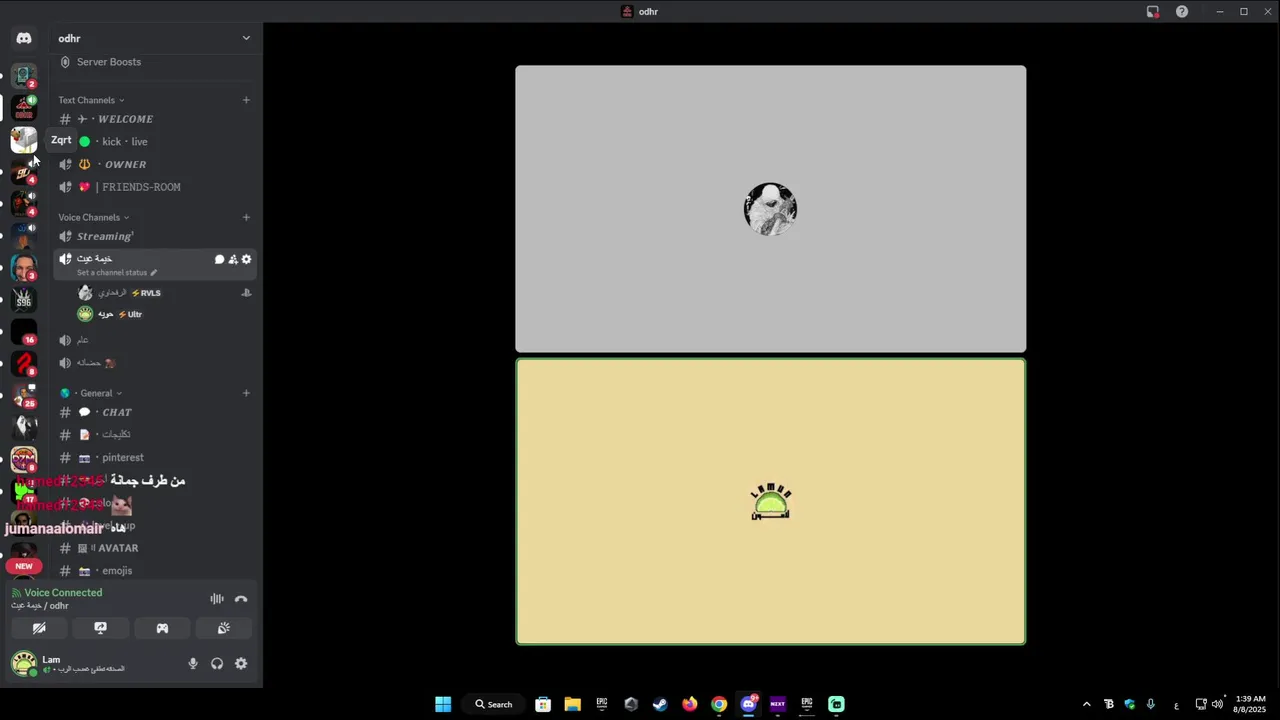Screen dimensions: 1280x720
Task: Click the Voice Connected status text
Action: 63,593
